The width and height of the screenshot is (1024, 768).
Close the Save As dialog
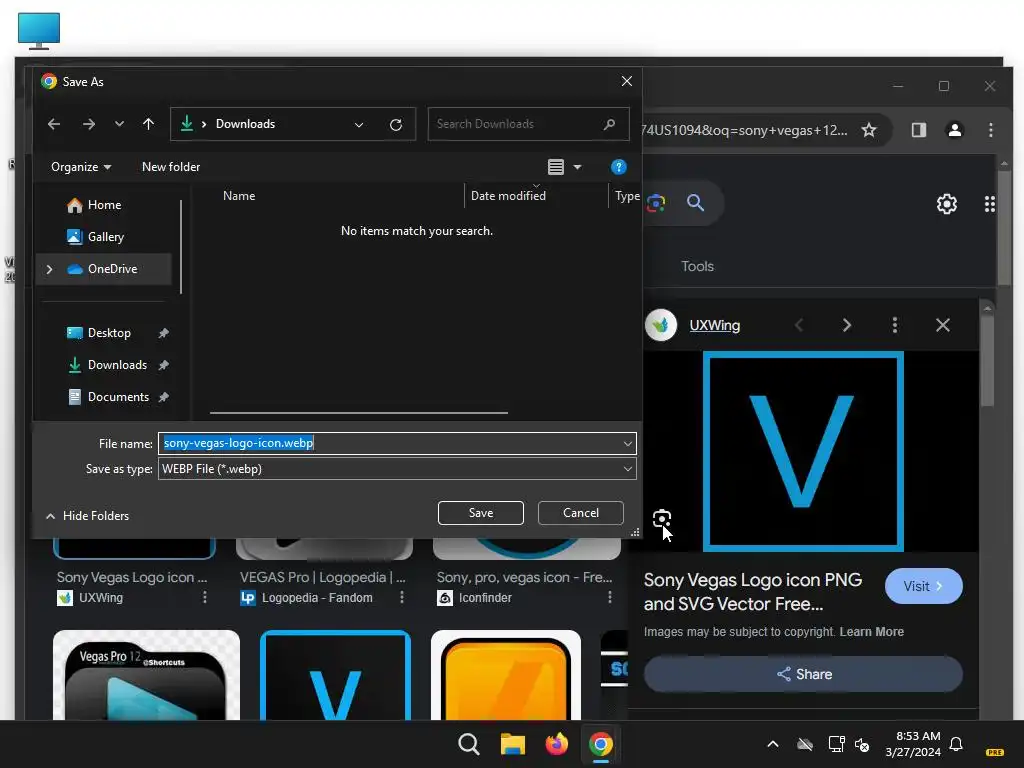click(x=627, y=81)
